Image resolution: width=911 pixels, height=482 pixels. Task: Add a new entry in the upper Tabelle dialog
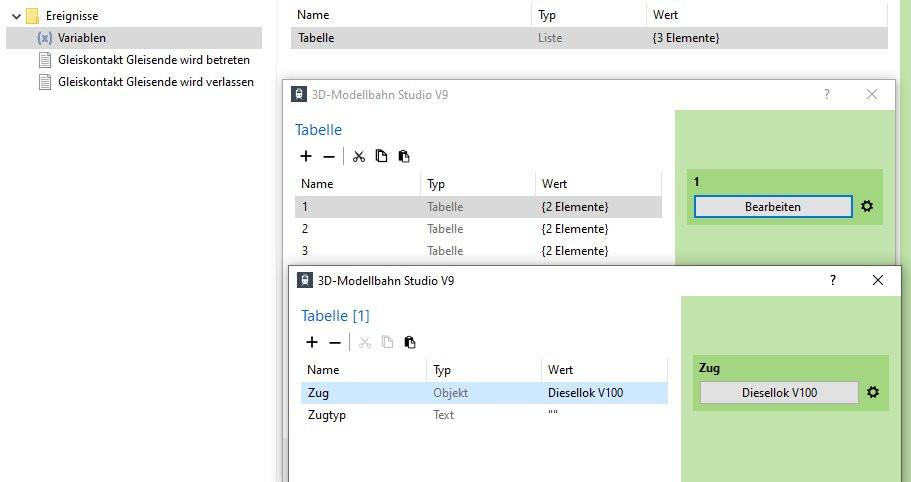point(306,156)
